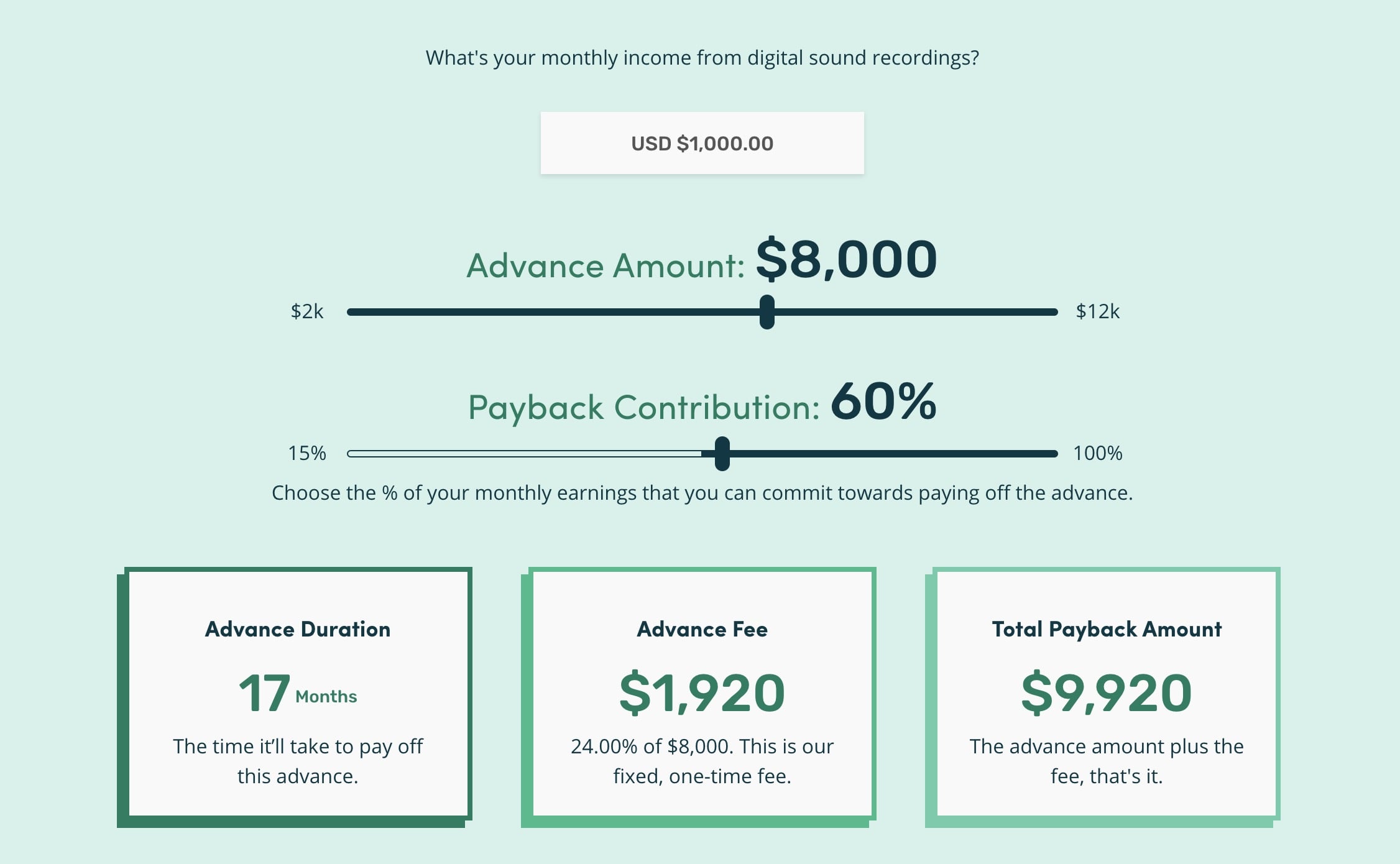Viewport: 1400px width, 864px height.
Task: Click the 15% minimum contribution label
Action: coord(307,453)
